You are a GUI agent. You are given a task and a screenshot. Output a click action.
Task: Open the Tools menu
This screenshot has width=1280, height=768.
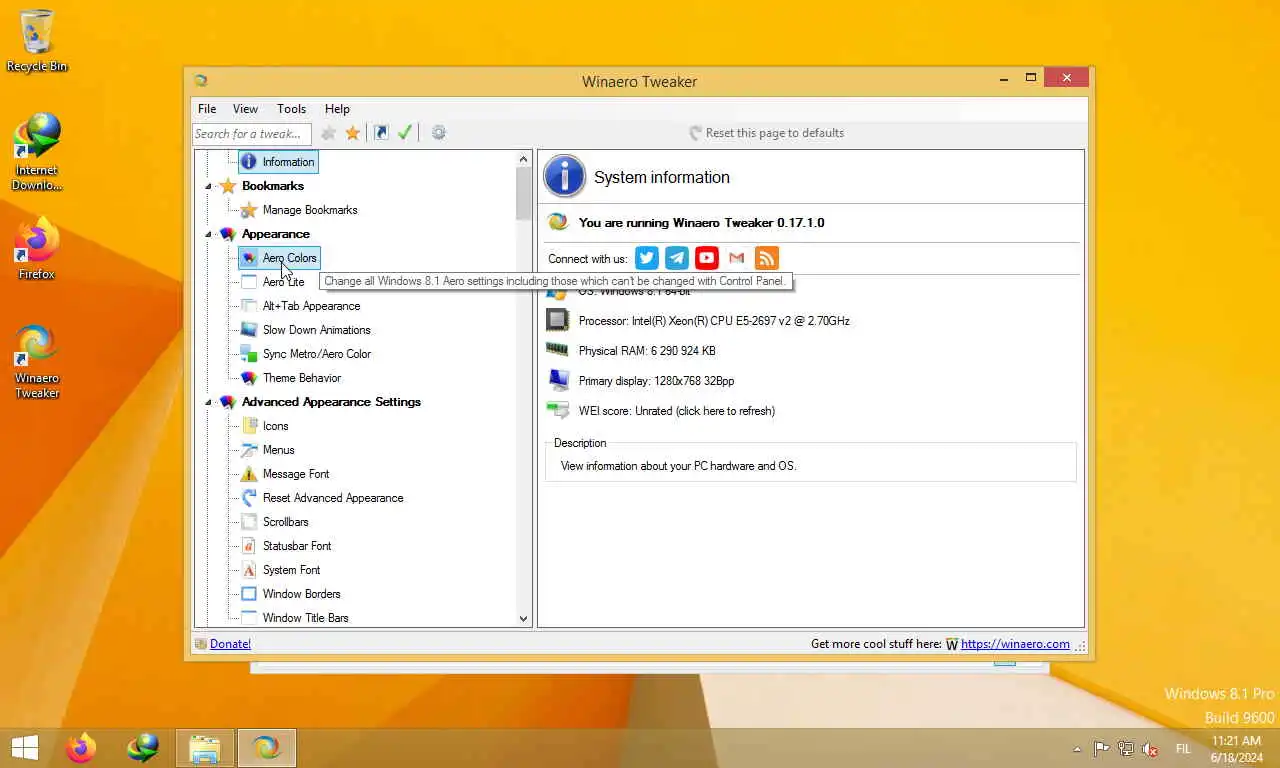[291, 109]
